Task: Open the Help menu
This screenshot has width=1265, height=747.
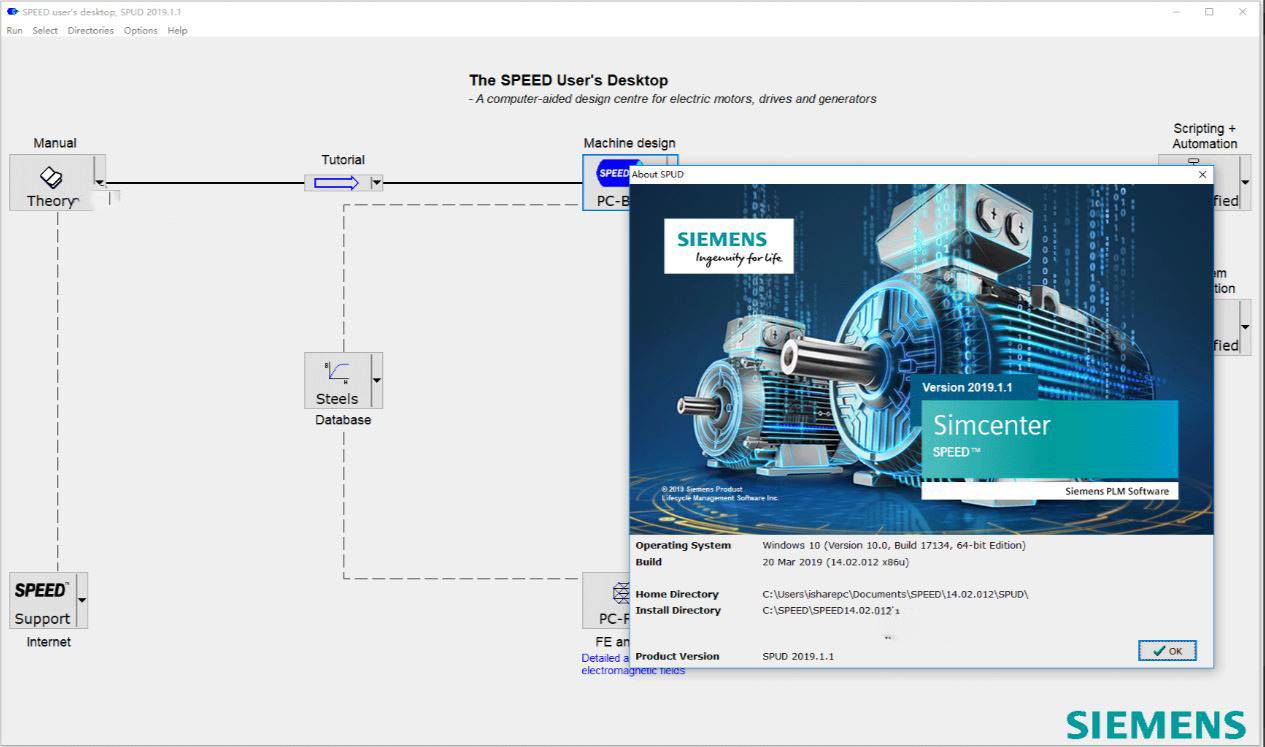Action: (x=177, y=30)
